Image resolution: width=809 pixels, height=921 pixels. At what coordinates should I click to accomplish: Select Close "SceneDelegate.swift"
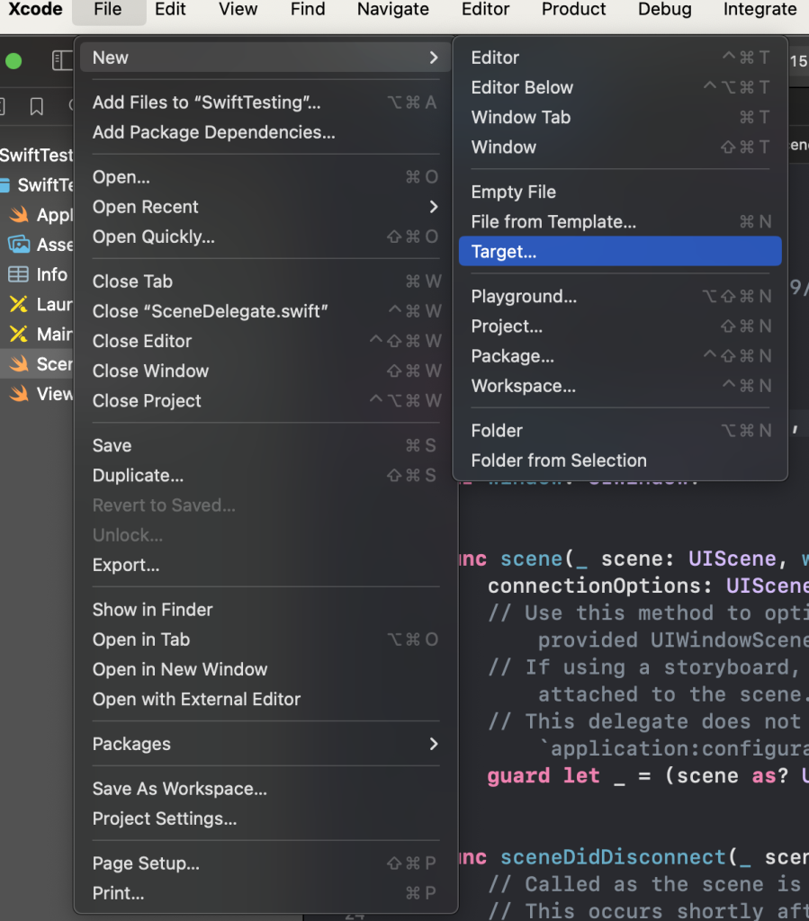pyautogui.click(x=266, y=311)
